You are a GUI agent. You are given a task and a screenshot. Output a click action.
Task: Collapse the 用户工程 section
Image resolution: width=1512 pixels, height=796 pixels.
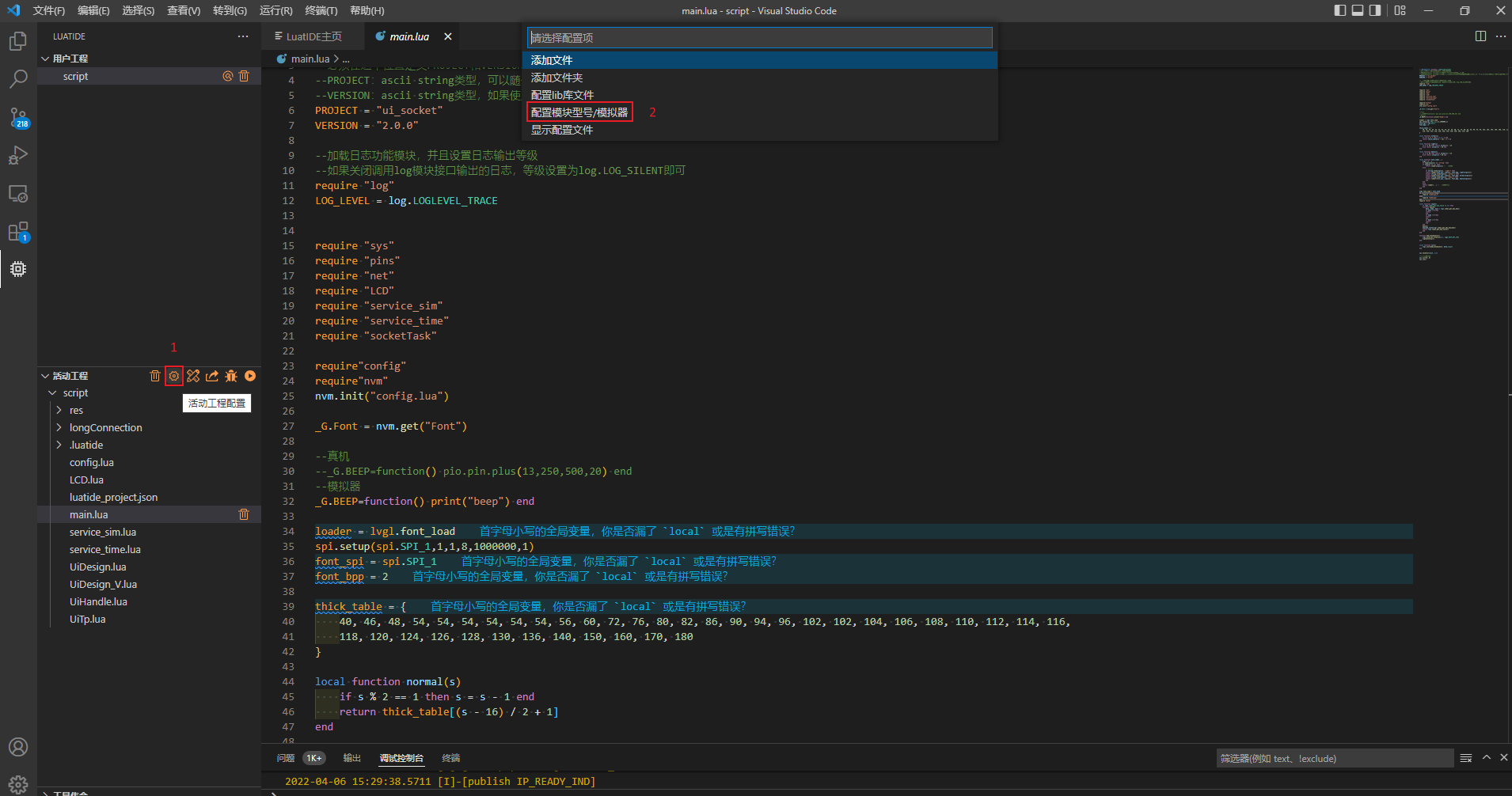pos(45,59)
